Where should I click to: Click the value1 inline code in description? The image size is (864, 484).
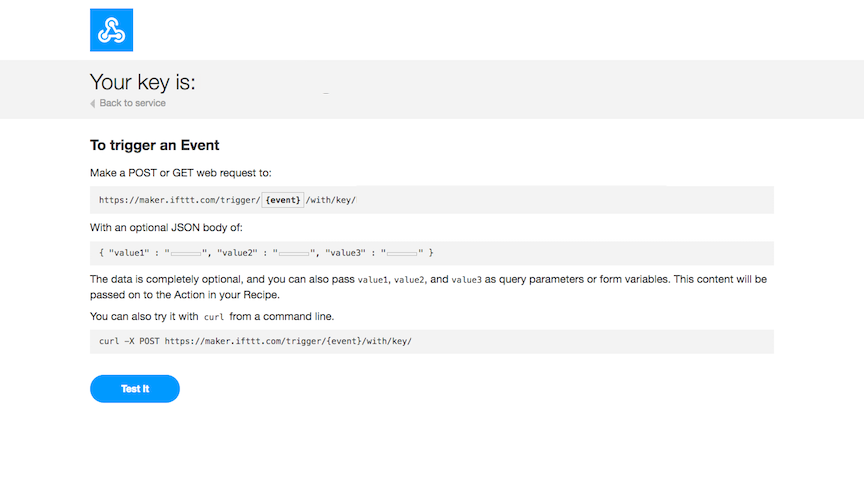point(373,280)
